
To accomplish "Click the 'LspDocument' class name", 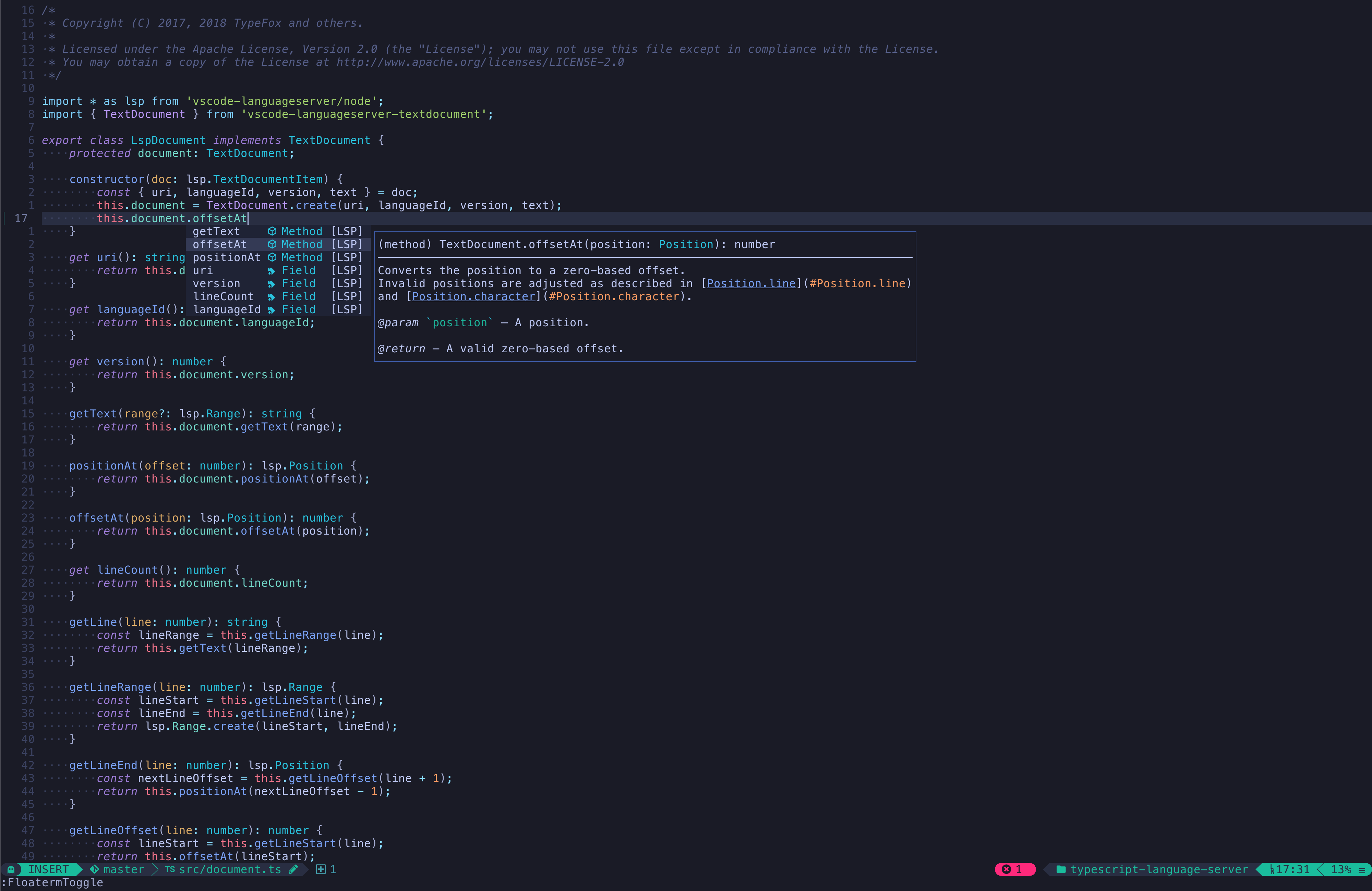I will pyautogui.click(x=168, y=140).
